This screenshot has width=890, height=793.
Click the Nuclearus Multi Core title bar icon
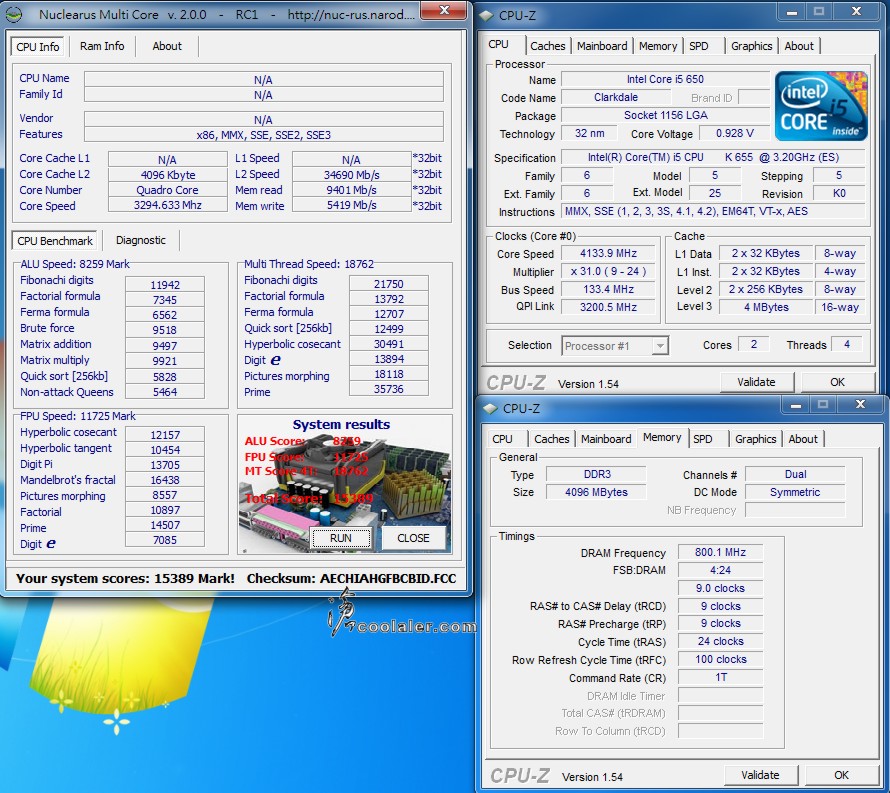click(14, 14)
